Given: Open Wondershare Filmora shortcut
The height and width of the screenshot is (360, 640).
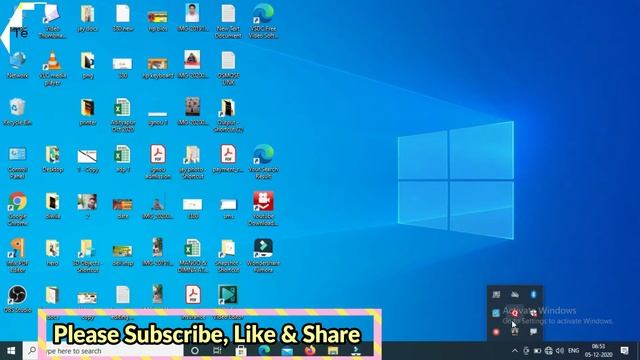Looking at the screenshot, I should [263, 256].
